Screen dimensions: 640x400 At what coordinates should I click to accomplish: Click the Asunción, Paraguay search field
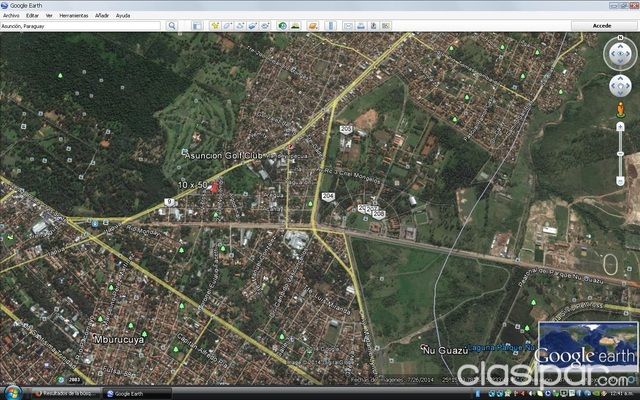pos(80,26)
